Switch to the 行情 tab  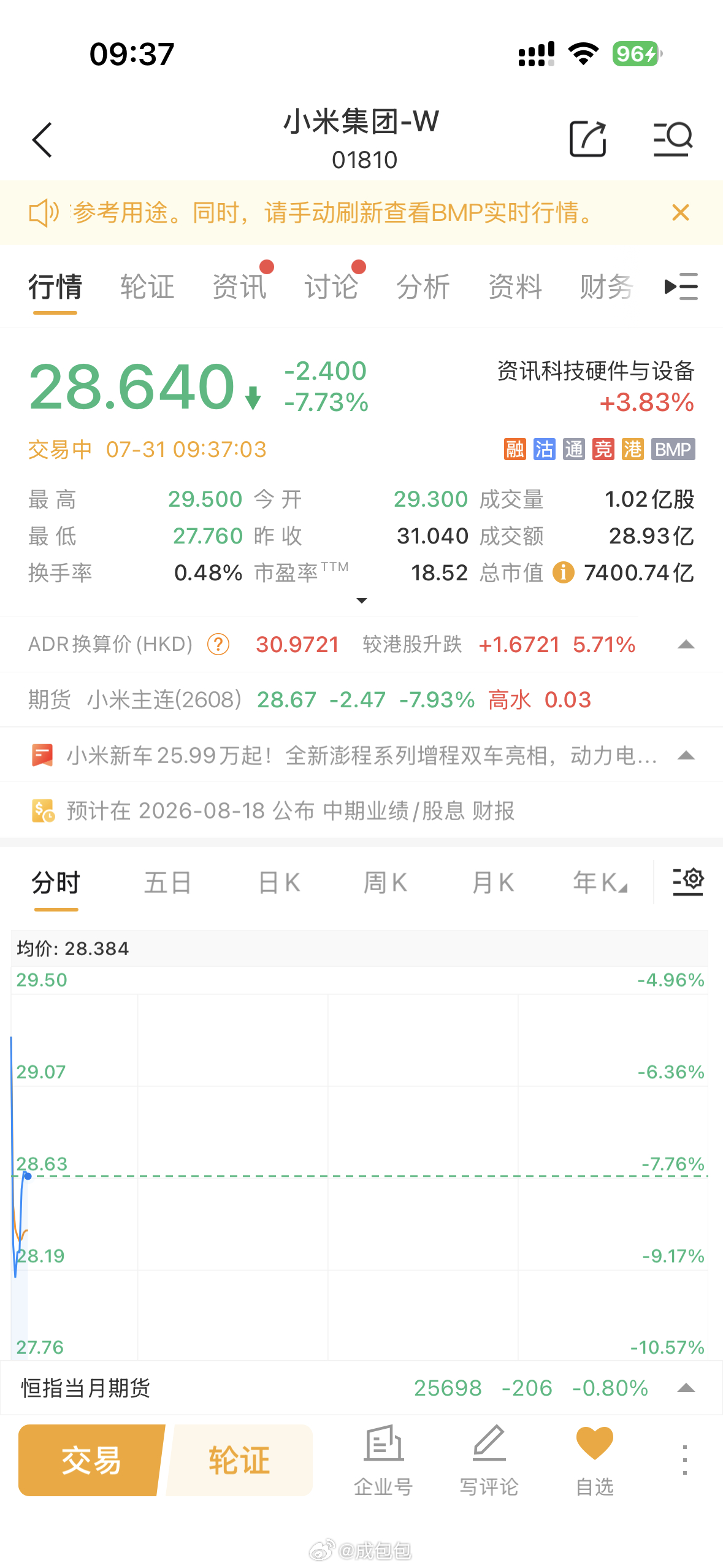point(55,287)
